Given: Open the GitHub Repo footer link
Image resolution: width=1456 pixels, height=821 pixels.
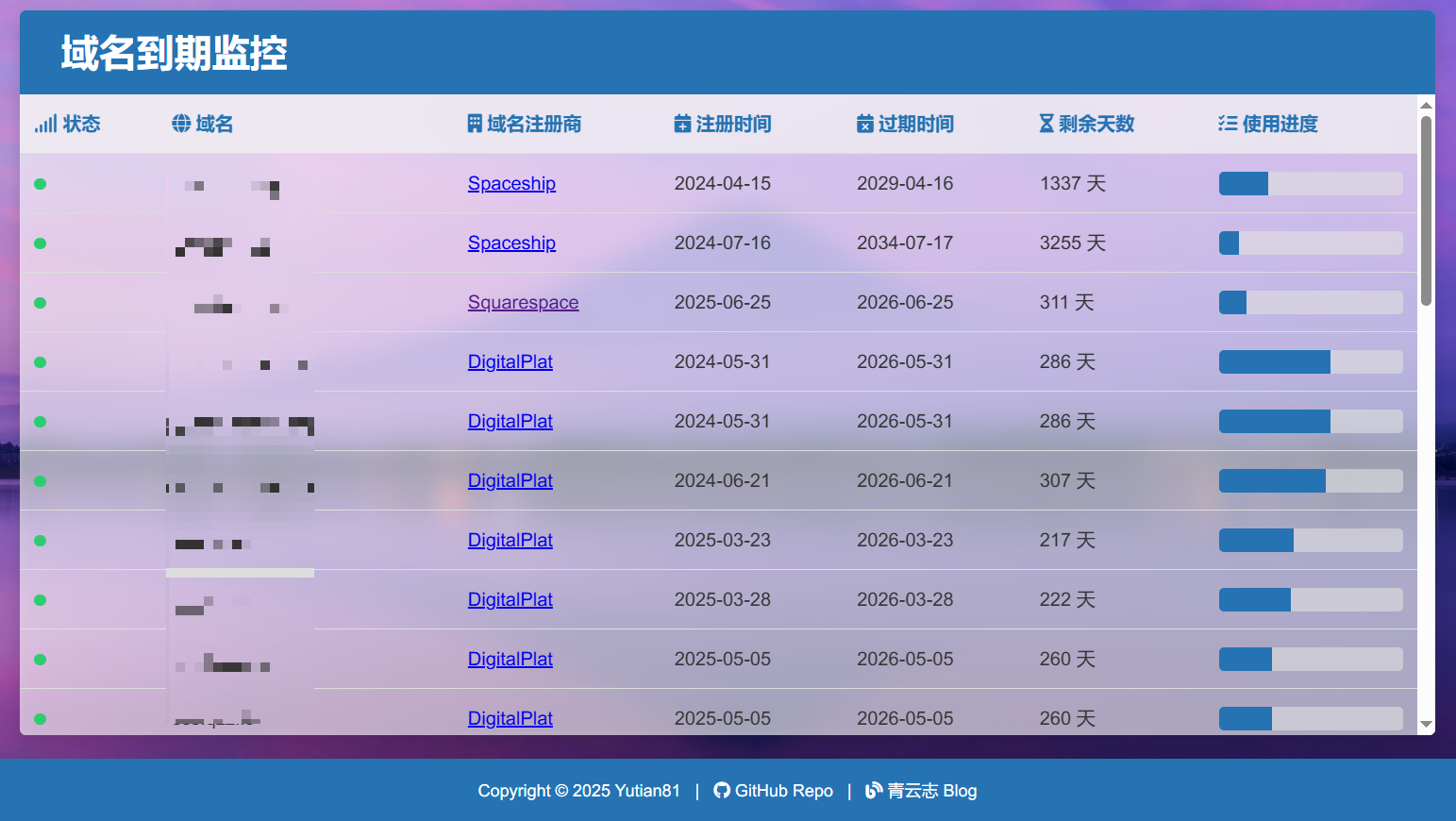Looking at the screenshot, I should coord(783,791).
